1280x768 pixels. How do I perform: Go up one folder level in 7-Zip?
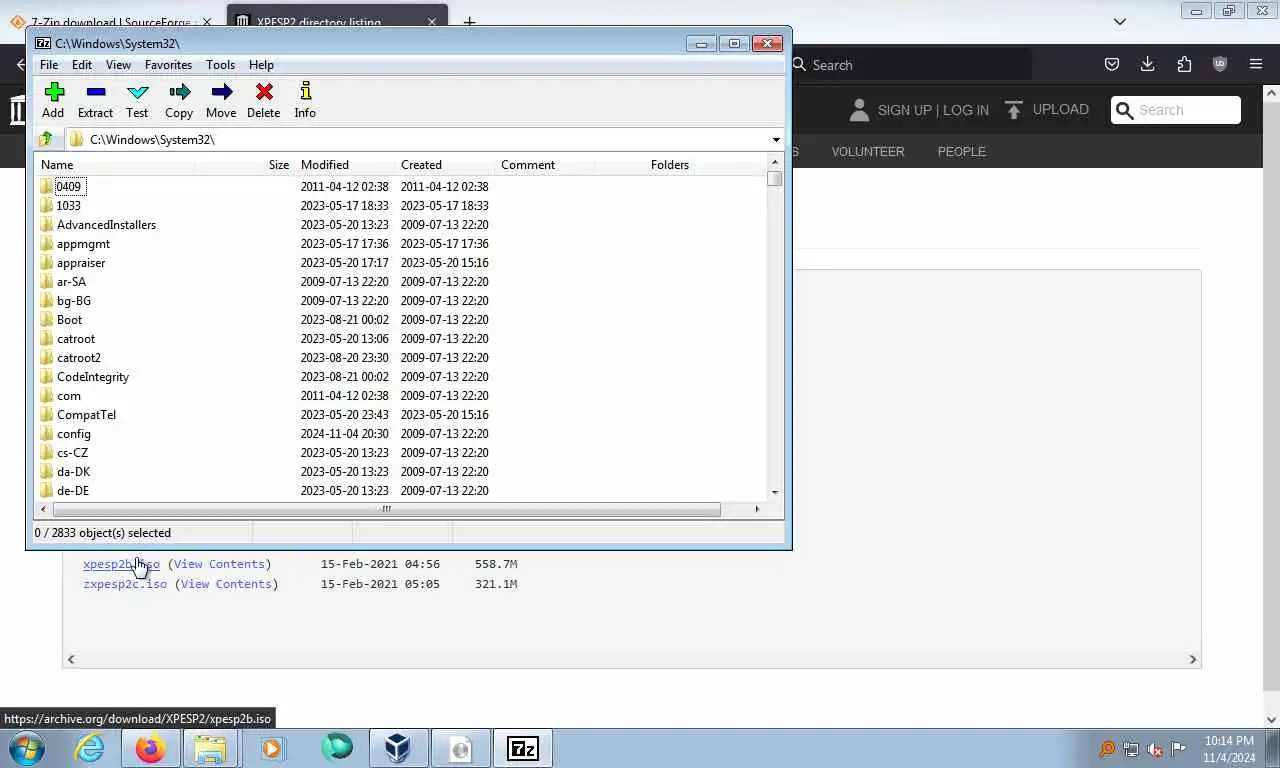[46, 139]
